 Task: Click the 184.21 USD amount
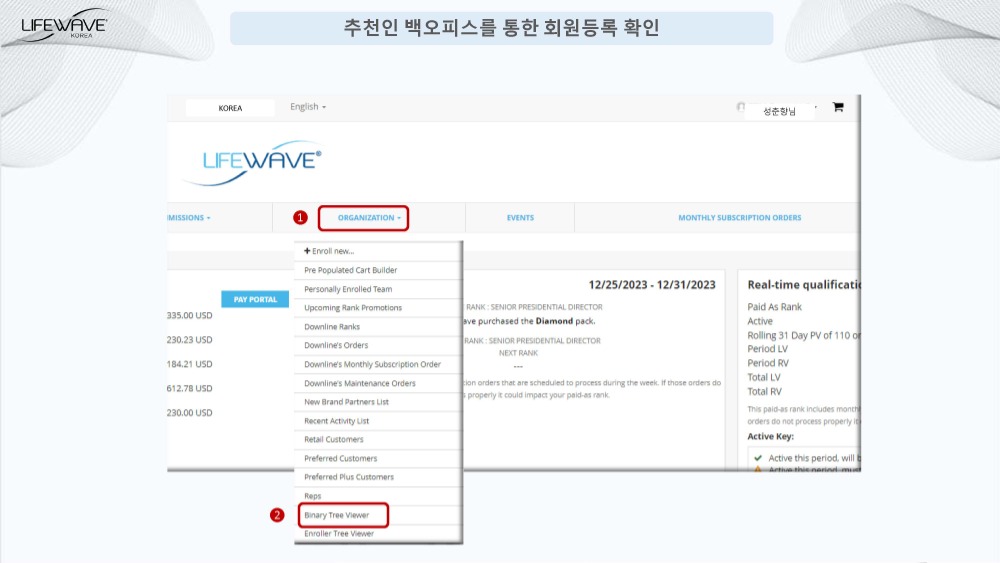189,364
